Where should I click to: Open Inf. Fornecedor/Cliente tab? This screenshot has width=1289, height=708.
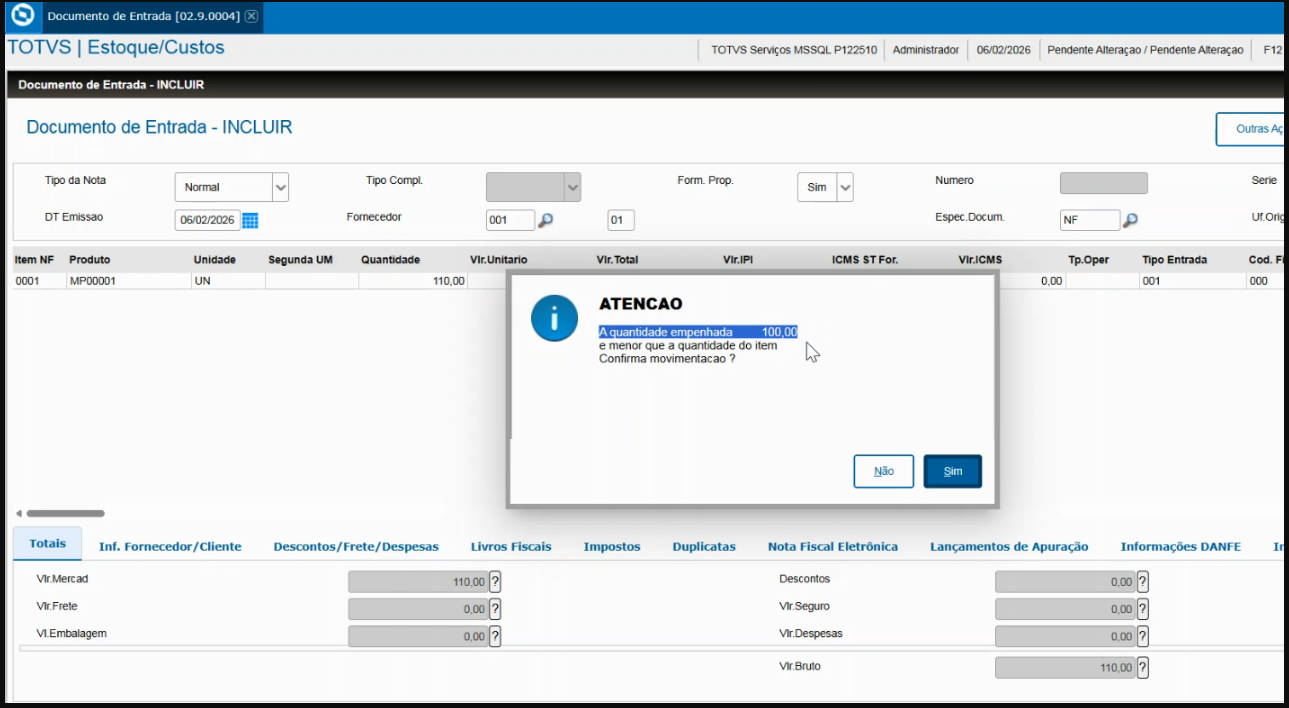pyautogui.click(x=170, y=546)
